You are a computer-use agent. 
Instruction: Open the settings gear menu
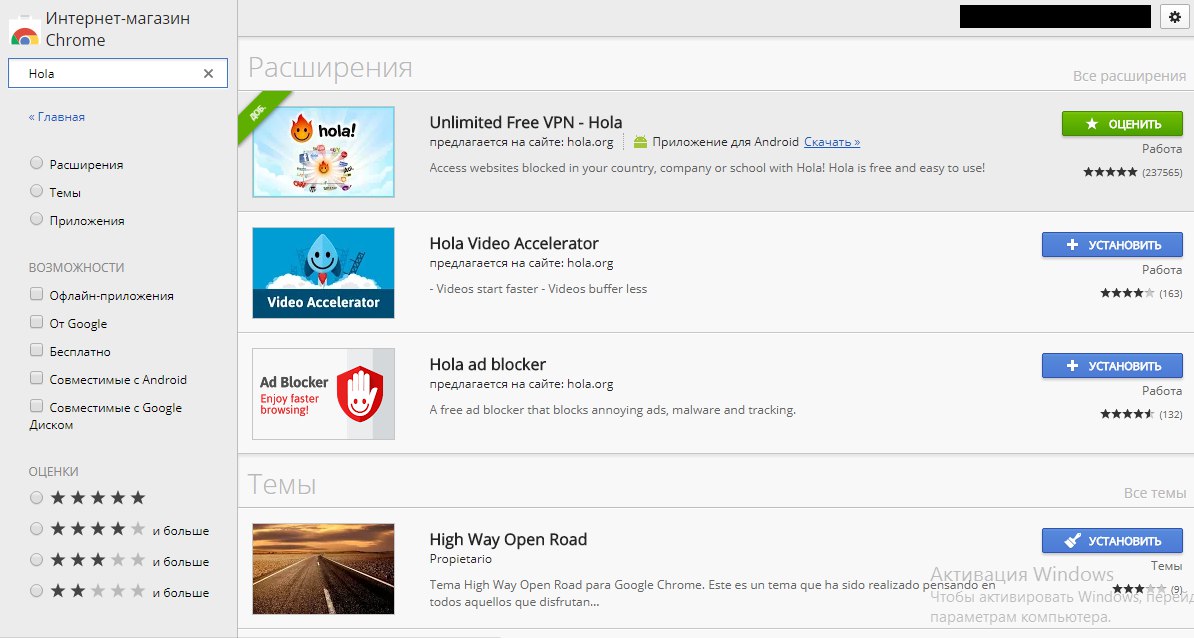coord(1175,17)
